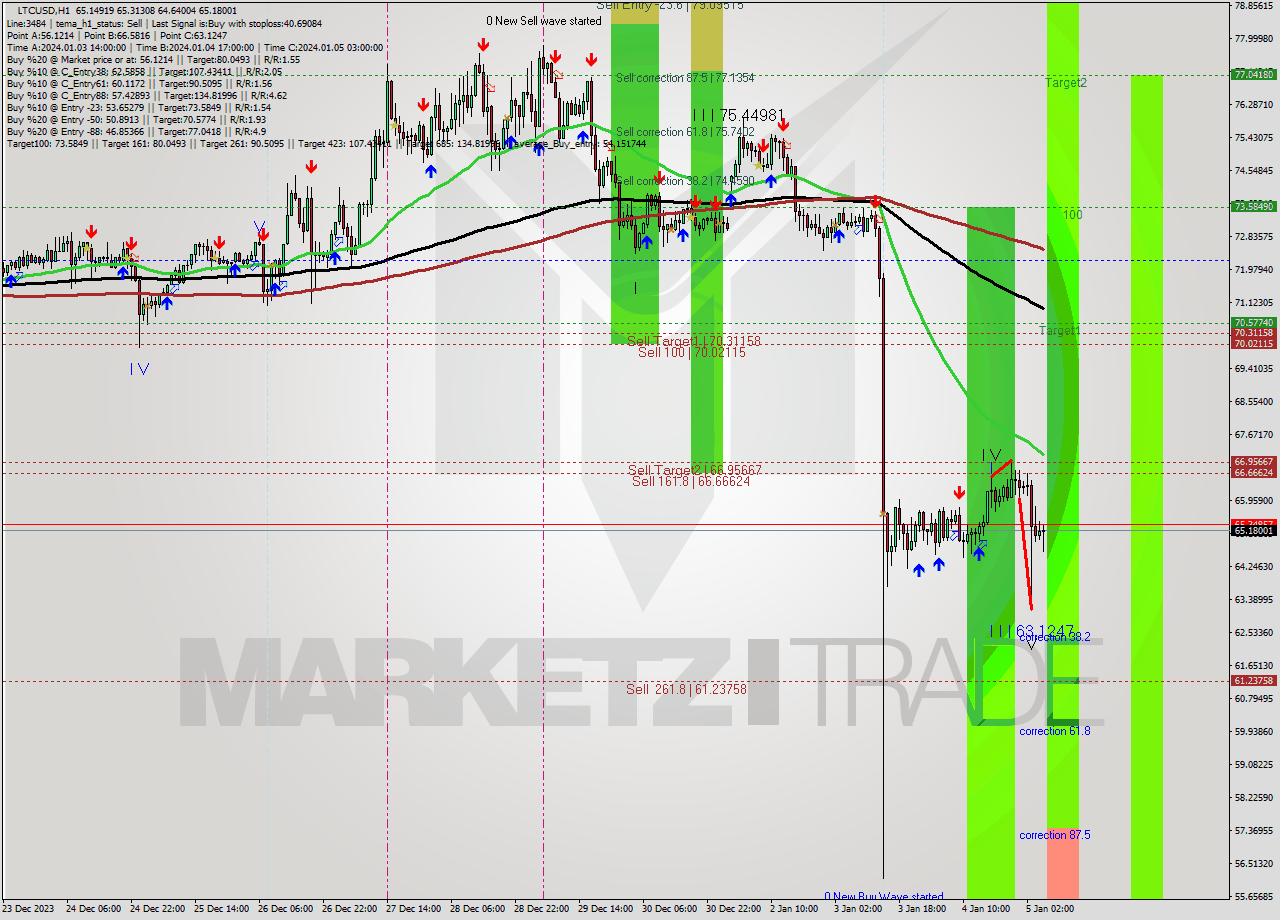Select the LTCUSD,H1 symbol title text
The width and height of the screenshot is (1280, 920).
point(46,10)
